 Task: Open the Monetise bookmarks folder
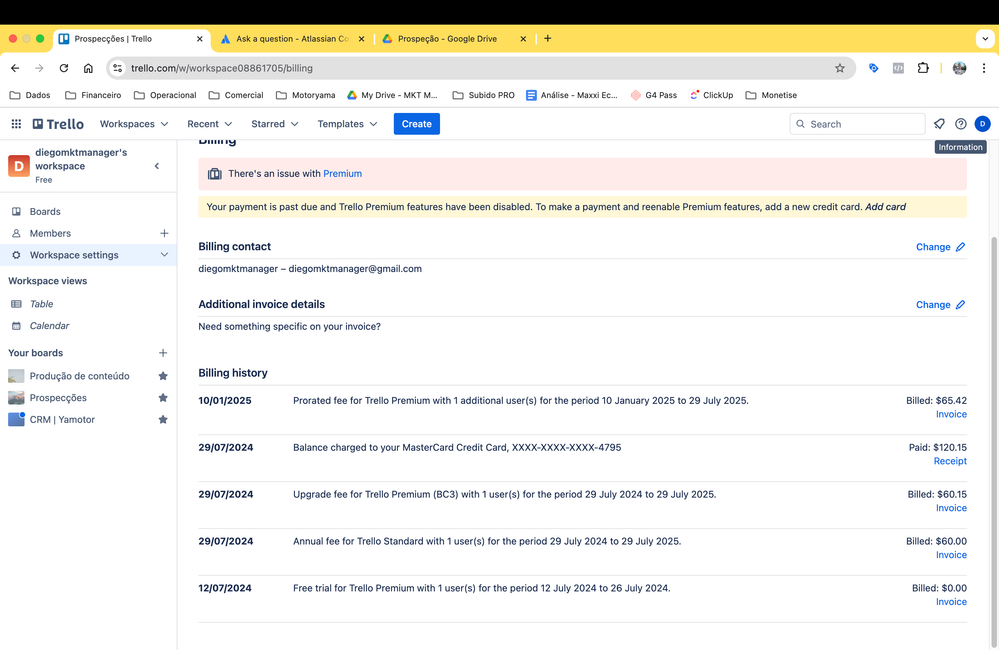pyautogui.click(x=771, y=95)
